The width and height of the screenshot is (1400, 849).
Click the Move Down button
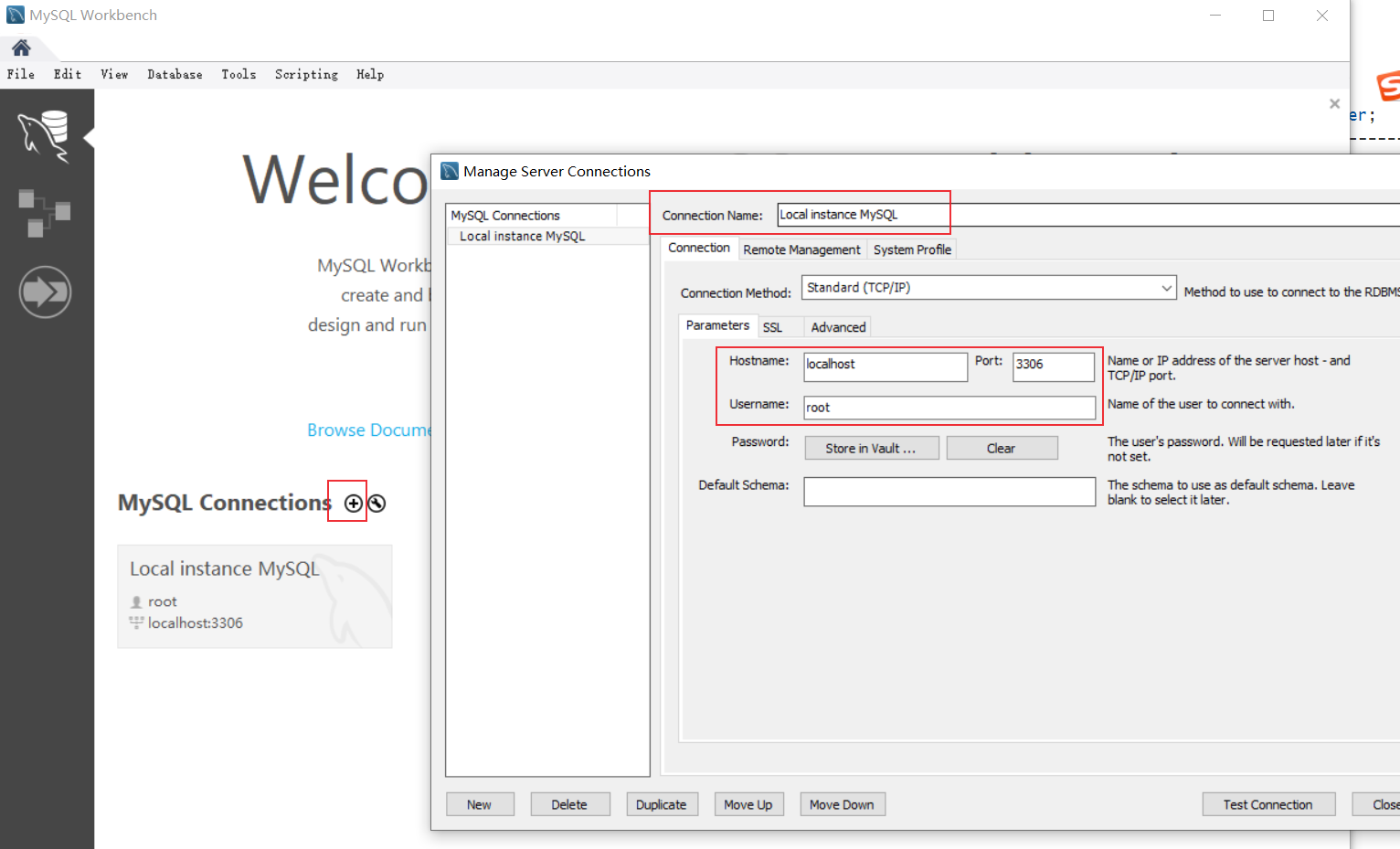tap(842, 804)
